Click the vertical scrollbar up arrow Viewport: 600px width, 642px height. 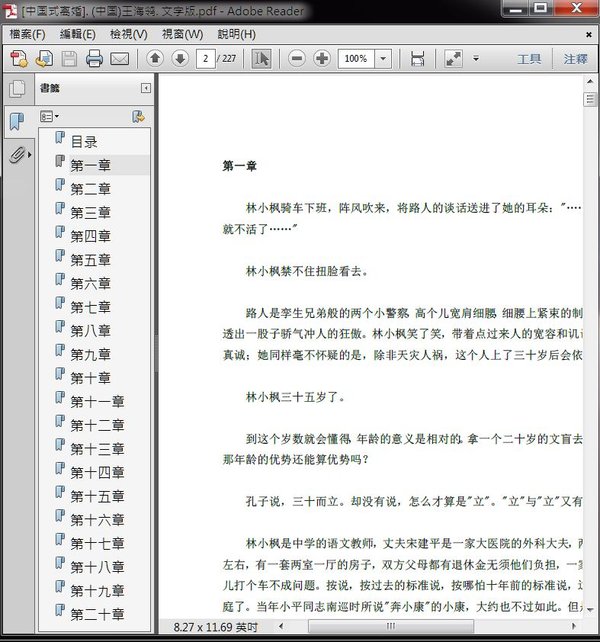[x=590, y=81]
